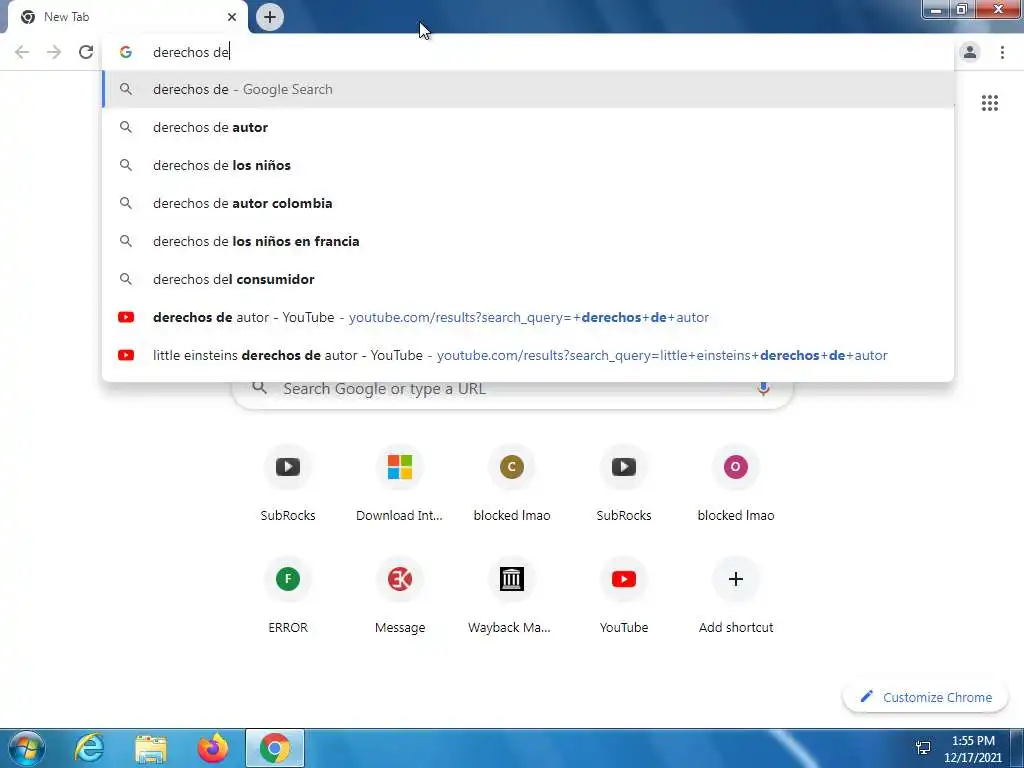Open the Google apps grid icon
This screenshot has width=1024, height=768.
click(989, 103)
